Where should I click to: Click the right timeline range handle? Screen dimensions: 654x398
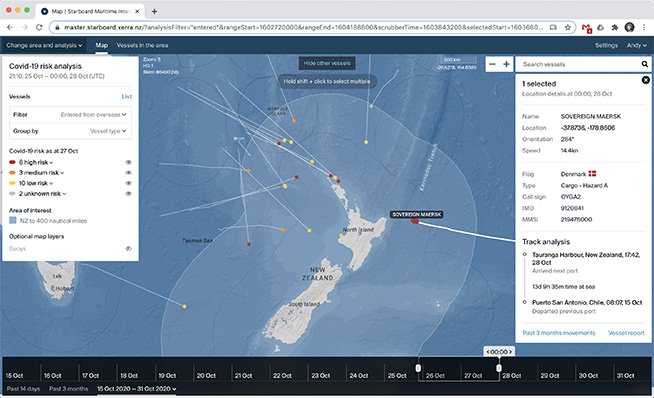499,368
